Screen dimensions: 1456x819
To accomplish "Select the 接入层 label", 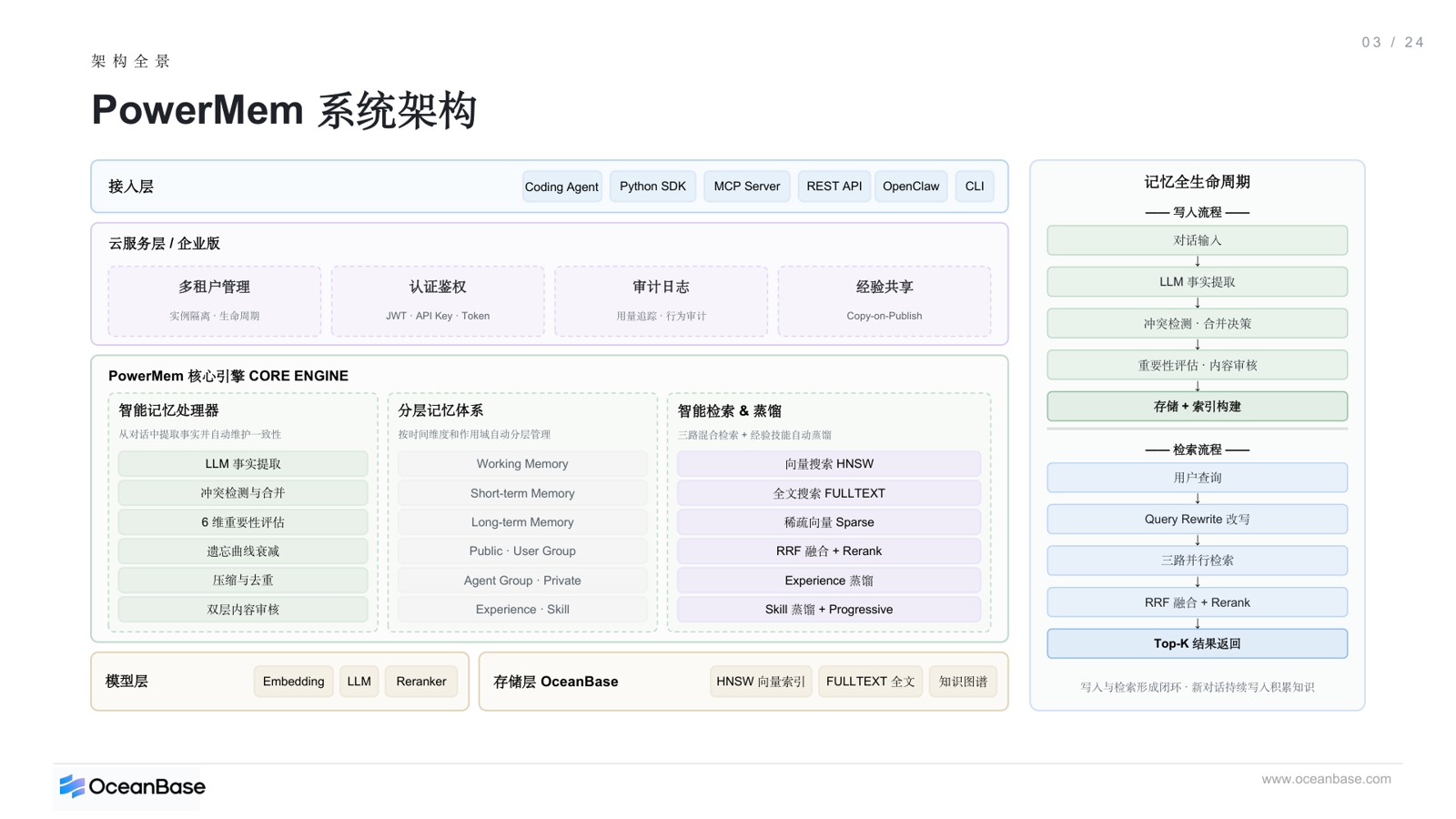I will click(131, 187).
